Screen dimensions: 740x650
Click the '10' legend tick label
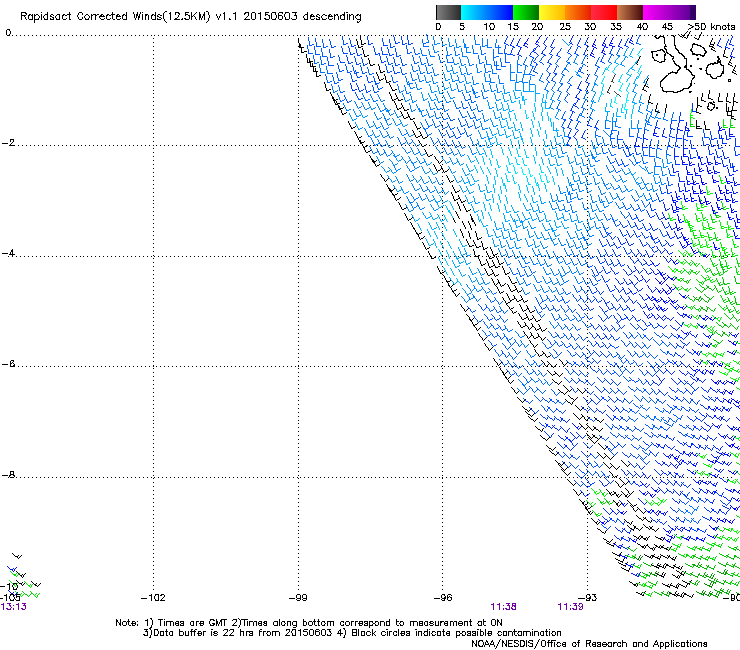[489, 27]
